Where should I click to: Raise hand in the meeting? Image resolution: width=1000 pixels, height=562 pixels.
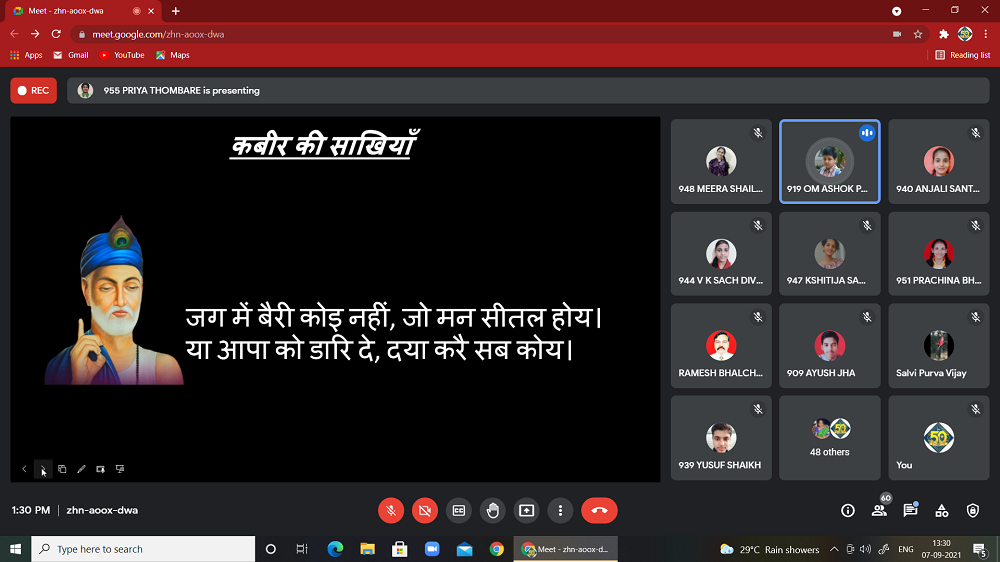[492, 510]
